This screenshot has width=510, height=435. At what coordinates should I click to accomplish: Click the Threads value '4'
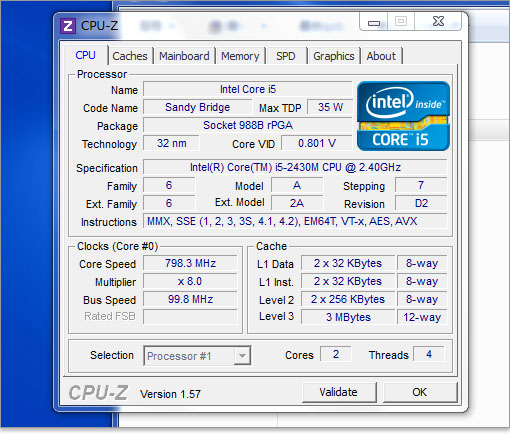point(429,354)
